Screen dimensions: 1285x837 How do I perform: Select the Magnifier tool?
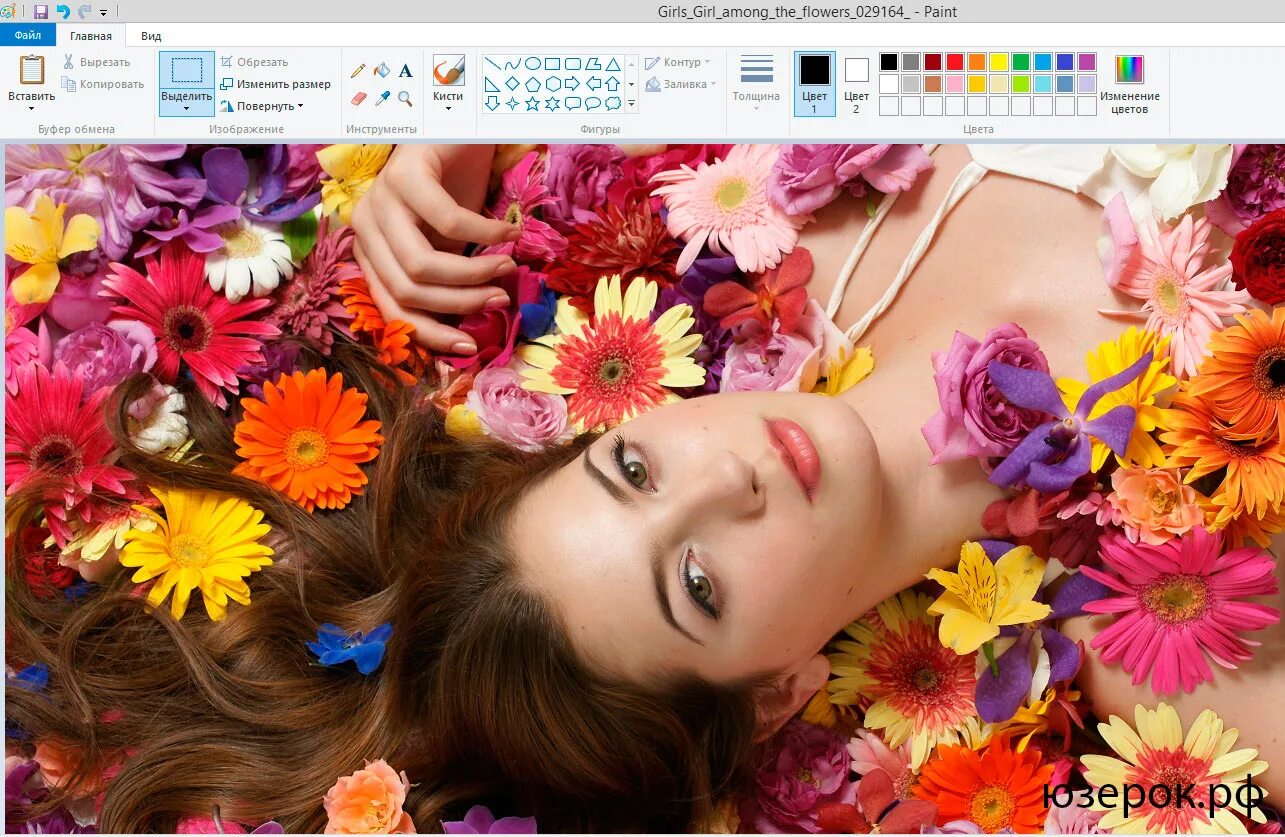405,98
